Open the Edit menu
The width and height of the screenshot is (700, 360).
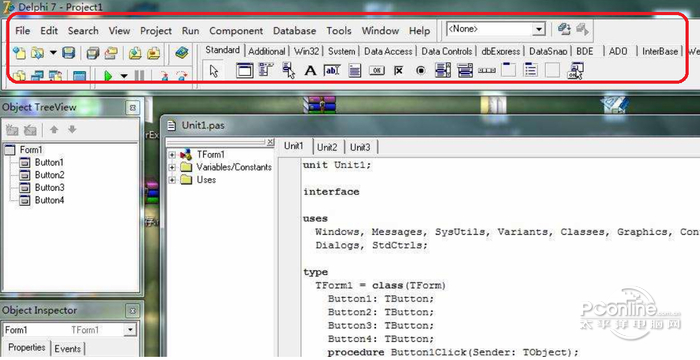[x=49, y=31]
